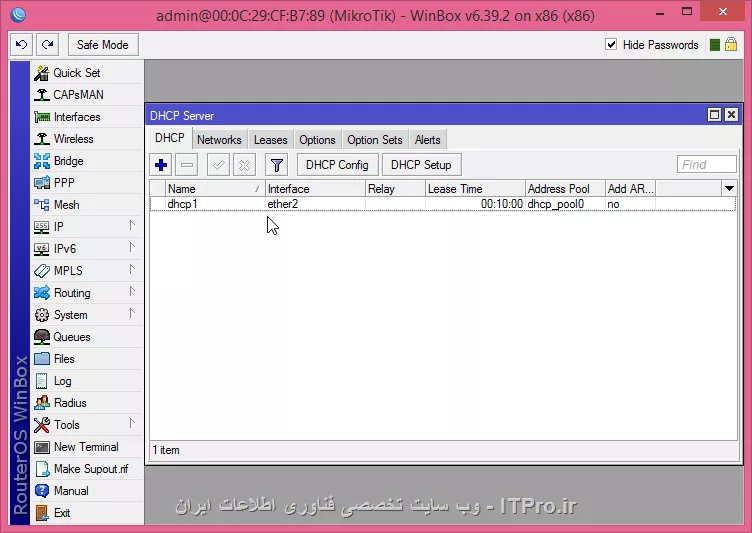Expand the System submenu
The width and height of the screenshot is (752, 533).
70,315
